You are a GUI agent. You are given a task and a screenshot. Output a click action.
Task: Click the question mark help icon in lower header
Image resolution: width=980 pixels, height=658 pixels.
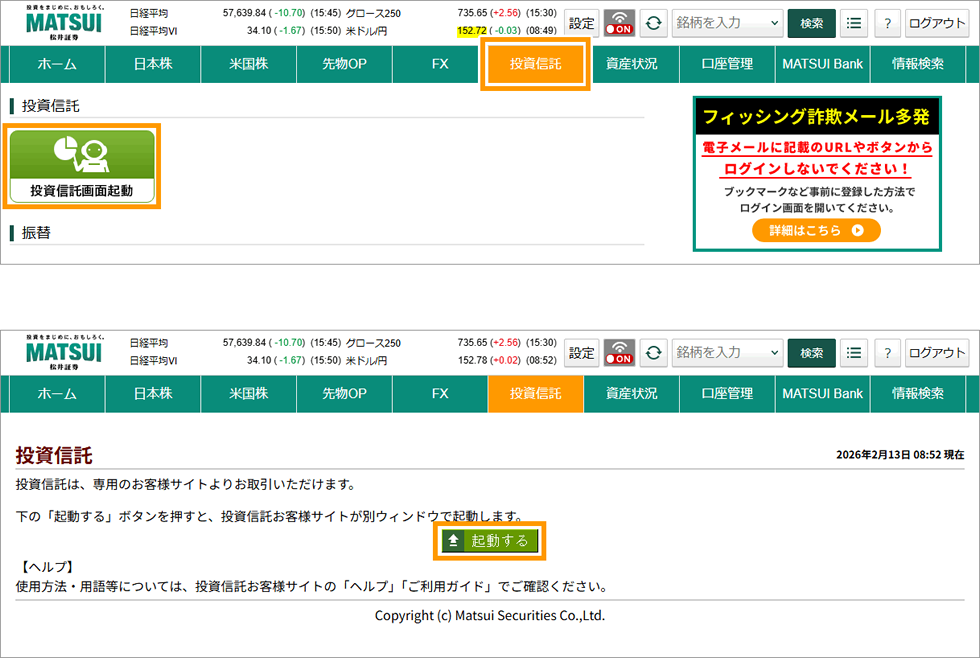tap(887, 352)
